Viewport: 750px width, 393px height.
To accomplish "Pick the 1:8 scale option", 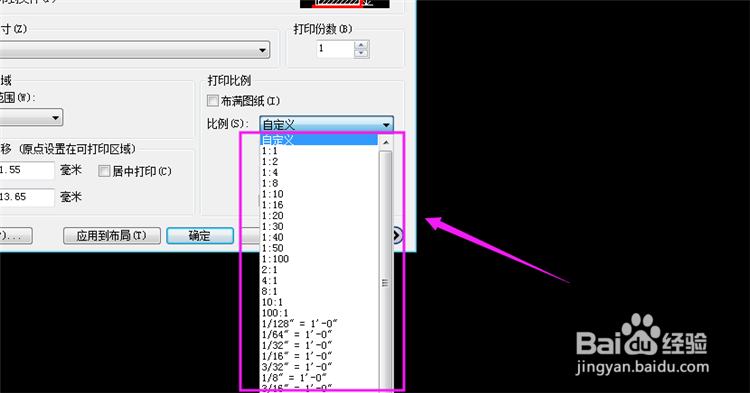I will pos(319,183).
